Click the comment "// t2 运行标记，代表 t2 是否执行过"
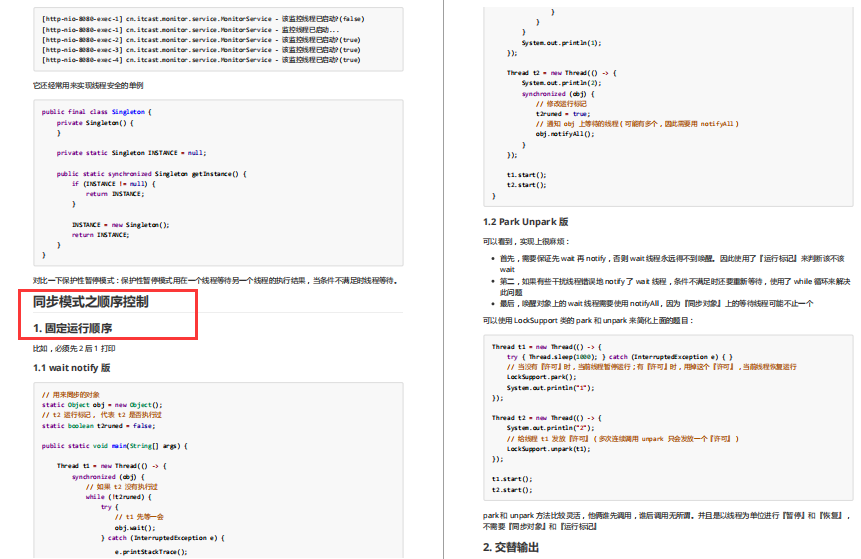Screen dimensions: 861x559 (x=102, y=415)
